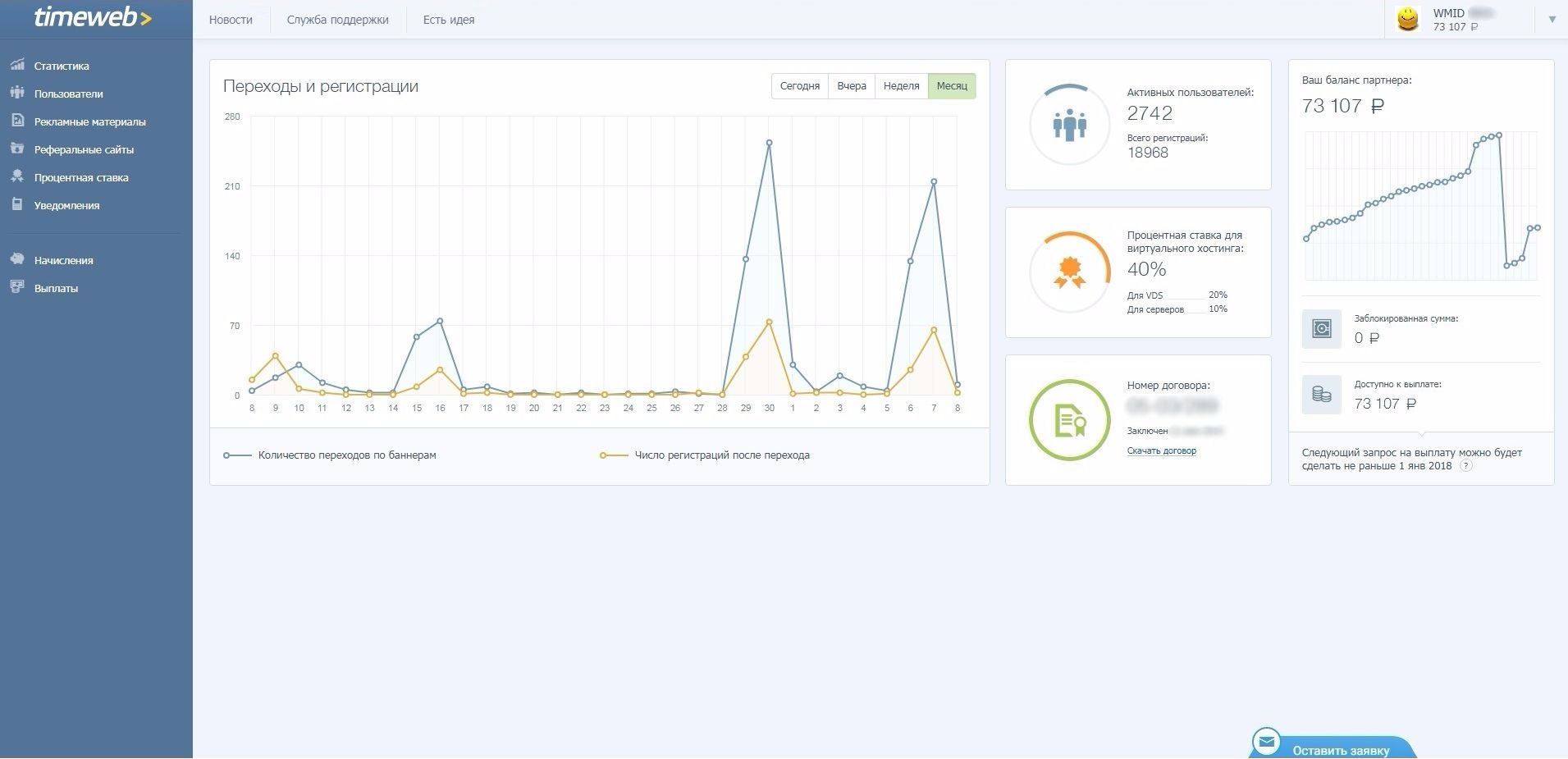This screenshot has height=759, width=1568.
Task: Click the Процентная ставка sidebar icon
Action: pos(17,176)
